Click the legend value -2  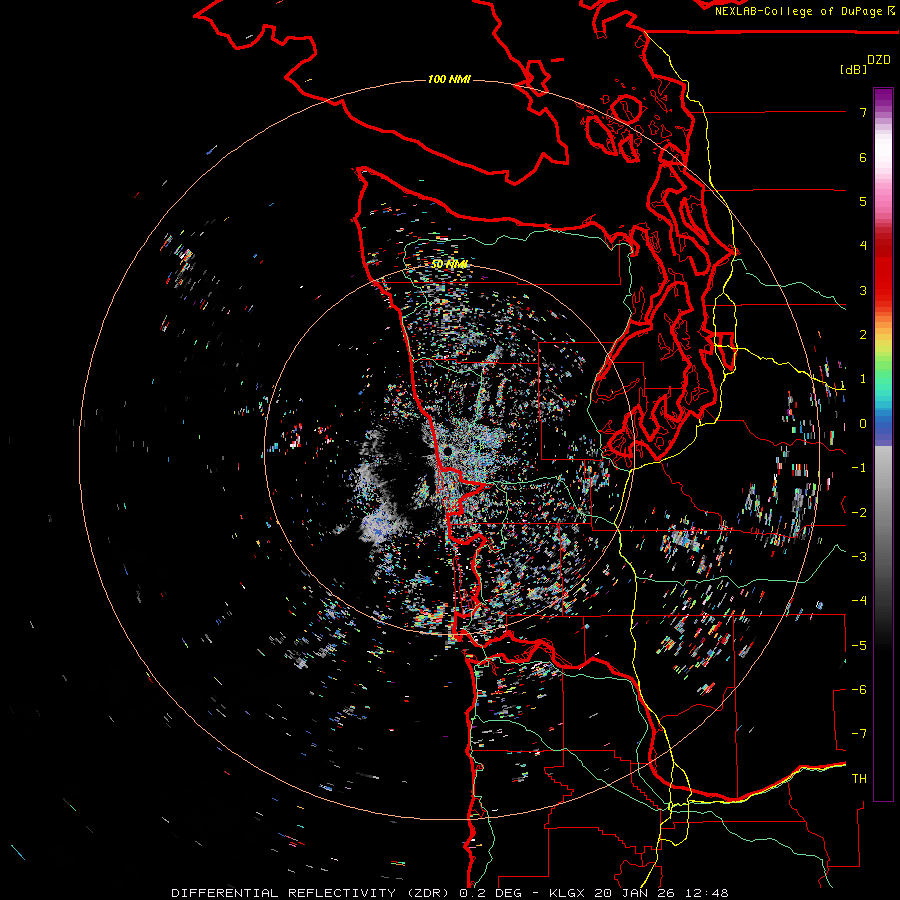pos(859,513)
